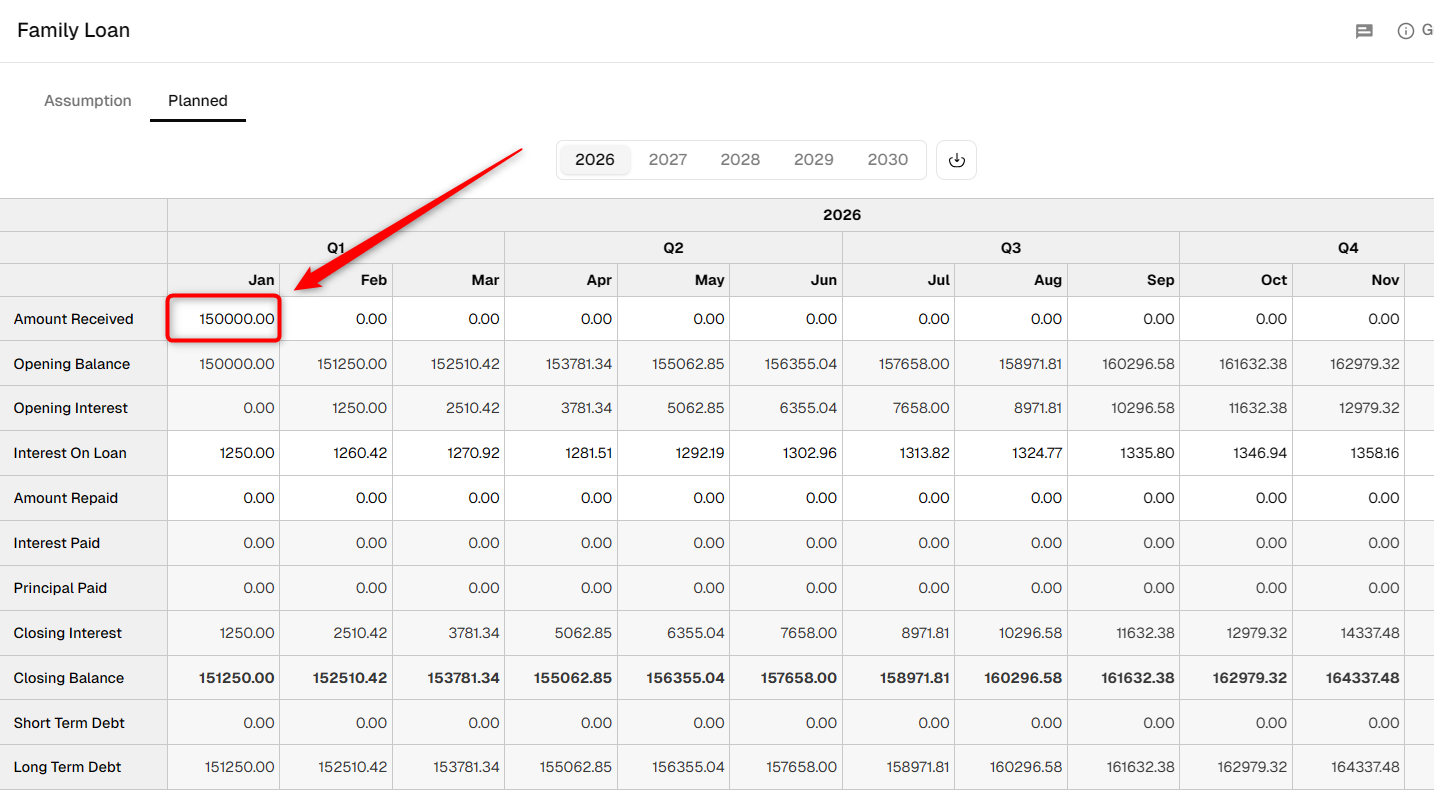Click the Aug column header
The height and width of the screenshot is (808, 1434).
click(1011, 280)
